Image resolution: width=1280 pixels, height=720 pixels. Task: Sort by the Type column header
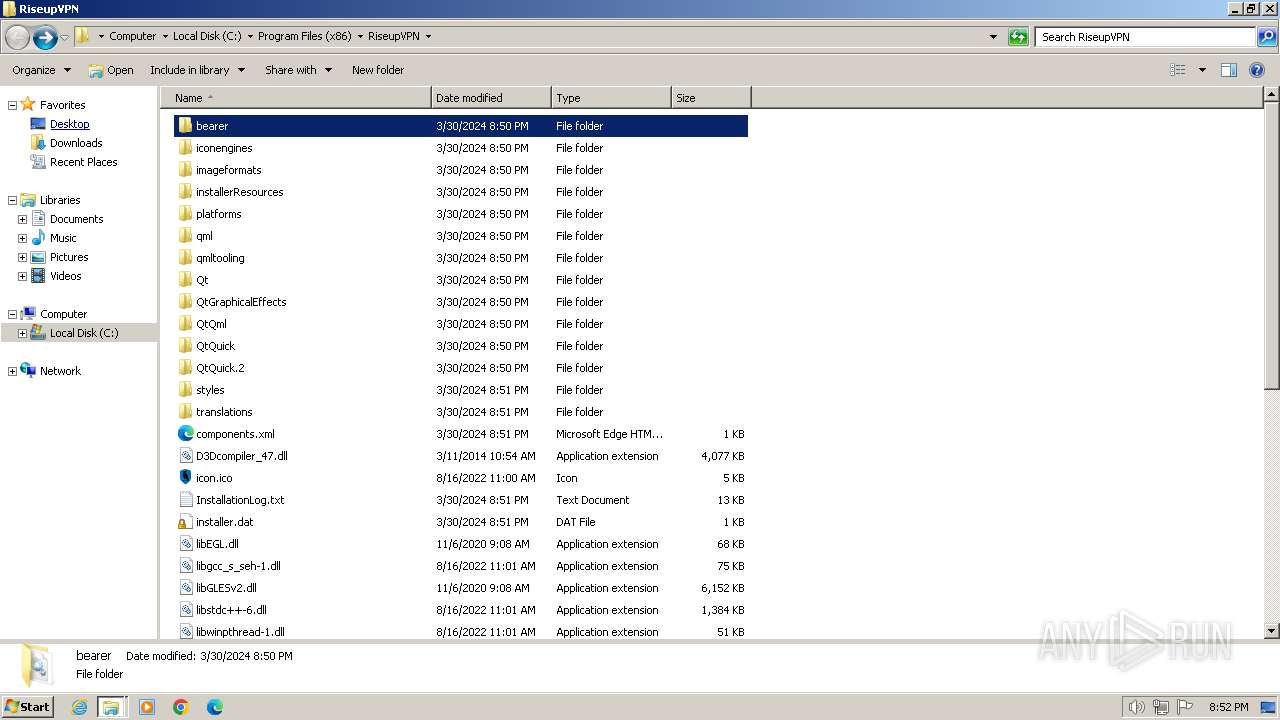611,98
